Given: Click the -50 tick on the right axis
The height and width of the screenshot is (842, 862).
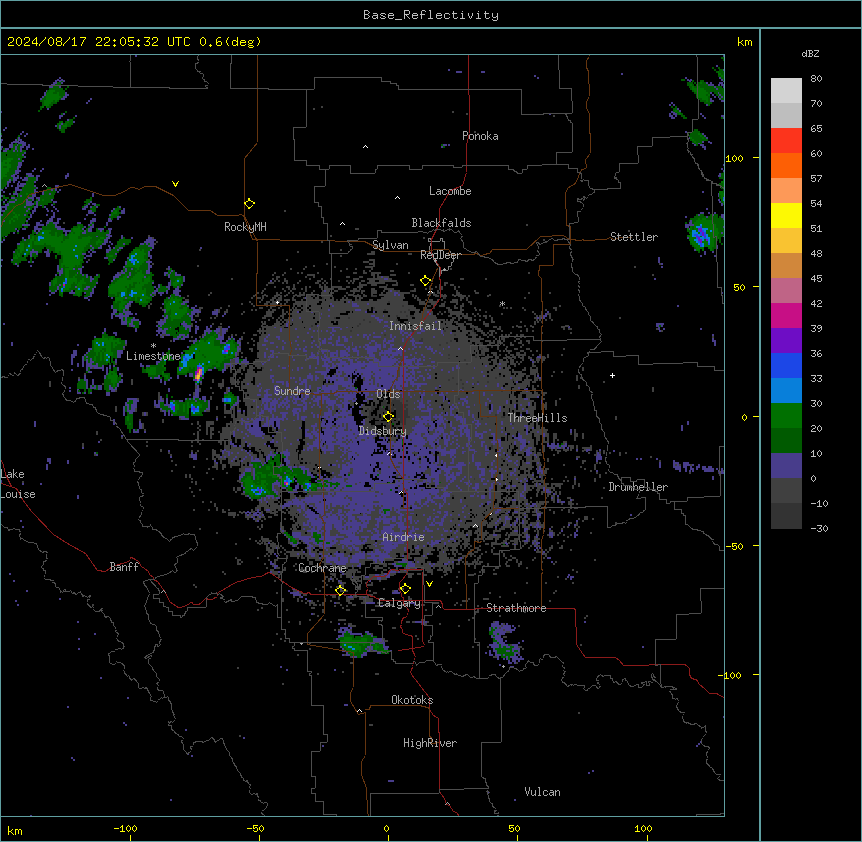Looking at the screenshot, I should [x=734, y=546].
